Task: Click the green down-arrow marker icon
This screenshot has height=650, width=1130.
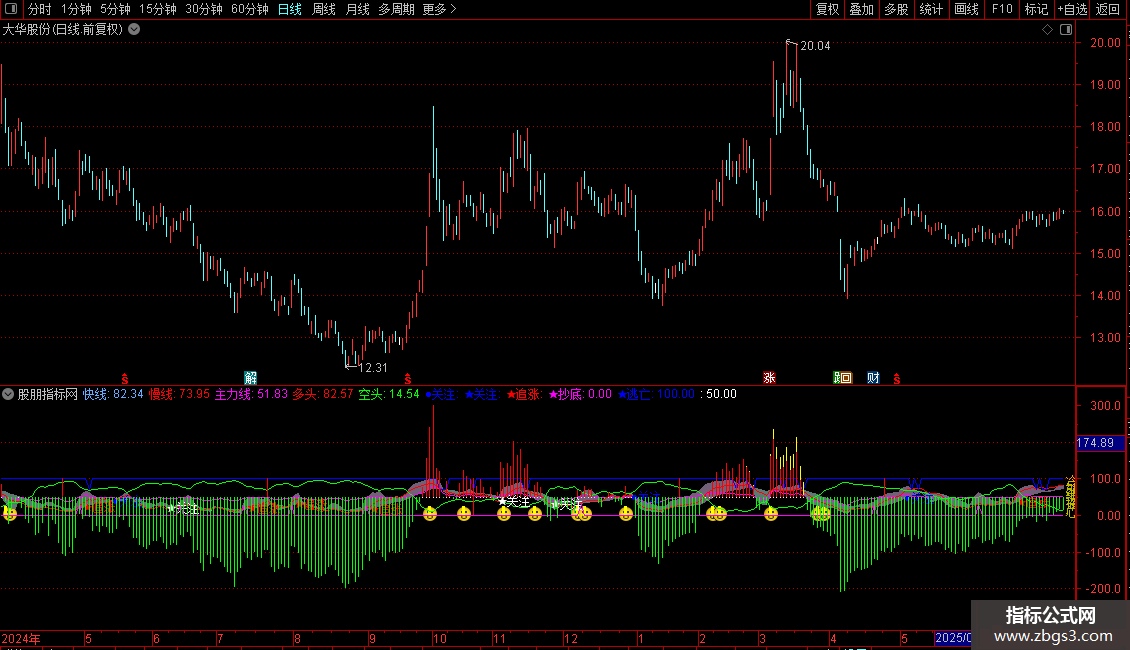Action: (837, 378)
